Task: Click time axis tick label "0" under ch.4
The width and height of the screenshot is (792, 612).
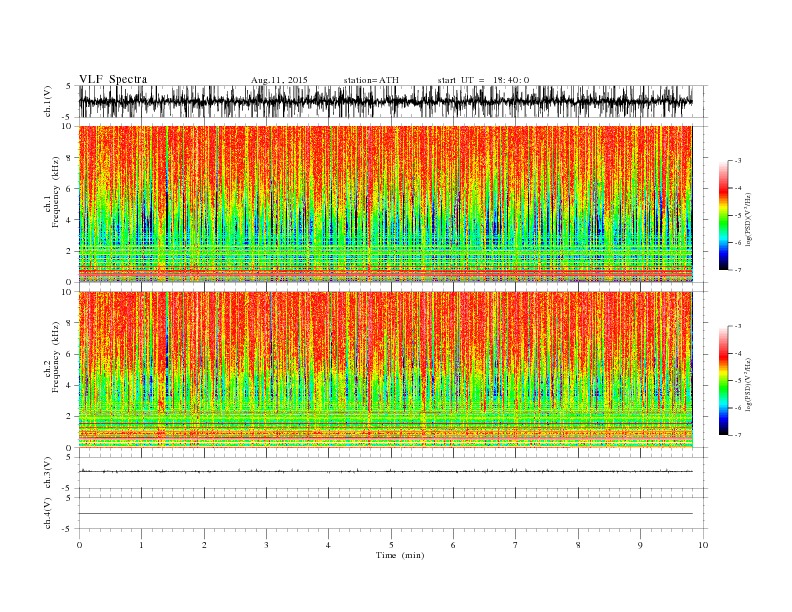Action: 79,545
